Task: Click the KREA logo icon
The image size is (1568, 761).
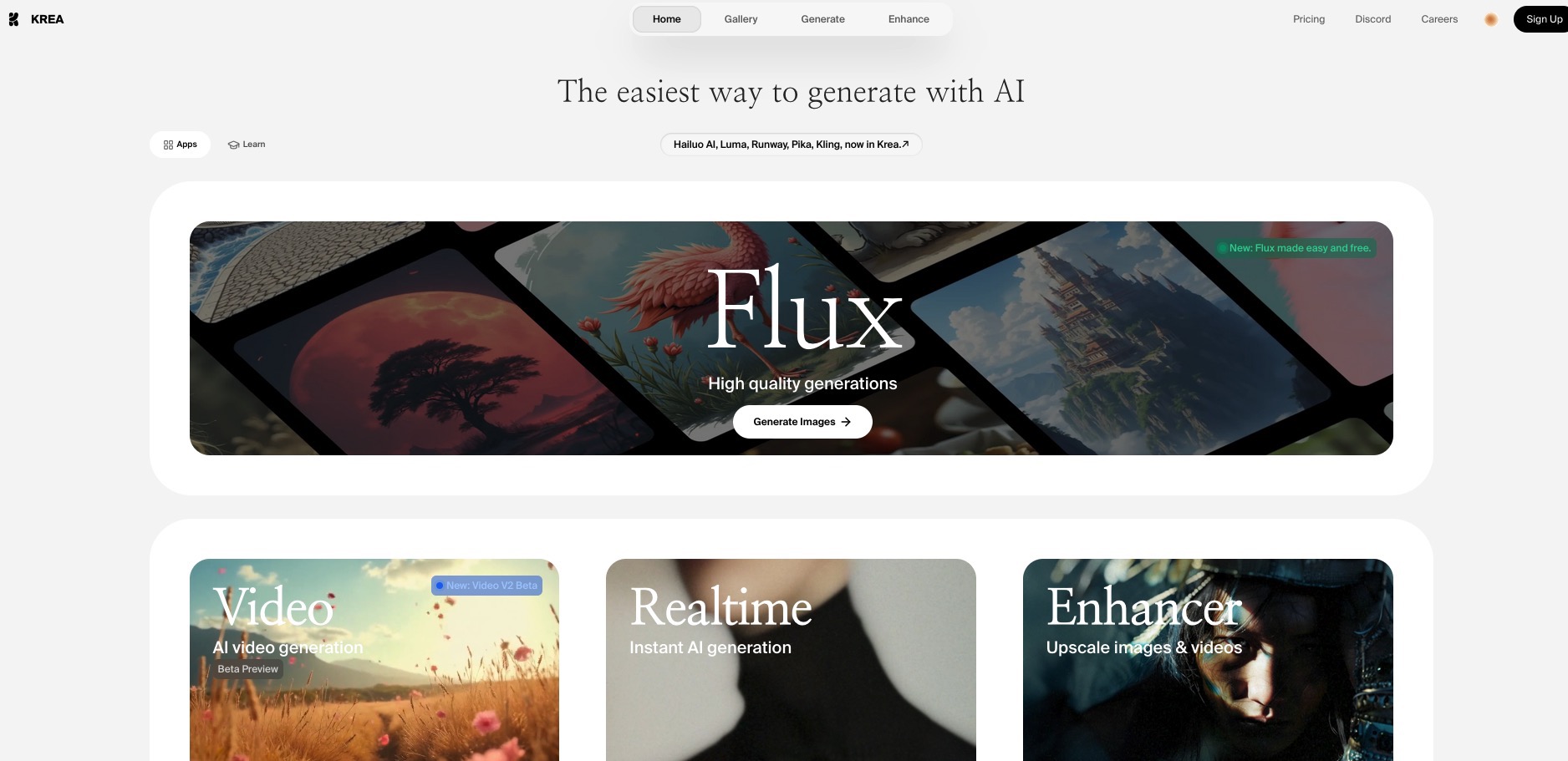Action: (x=13, y=19)
